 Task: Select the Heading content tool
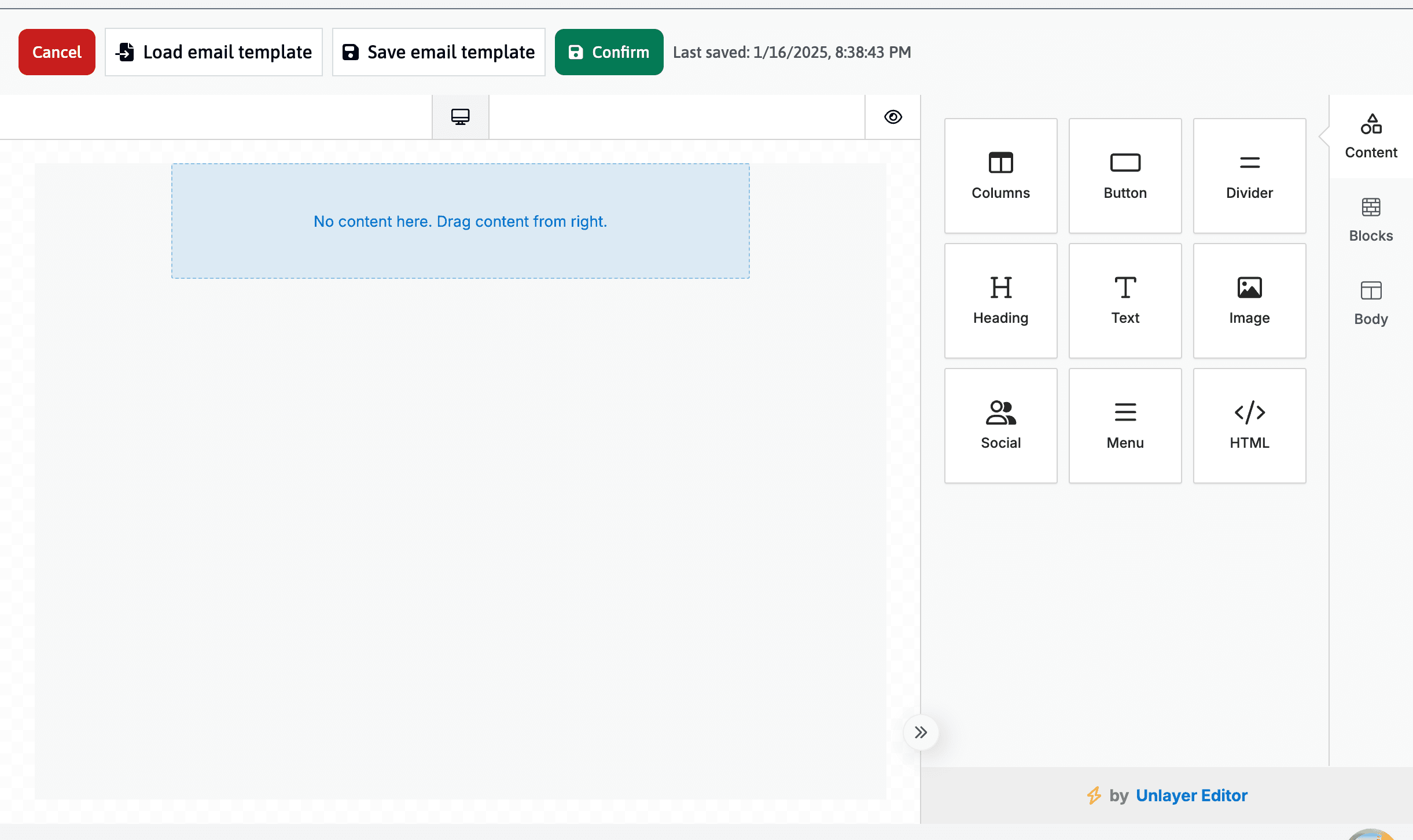pos(1000,301)
